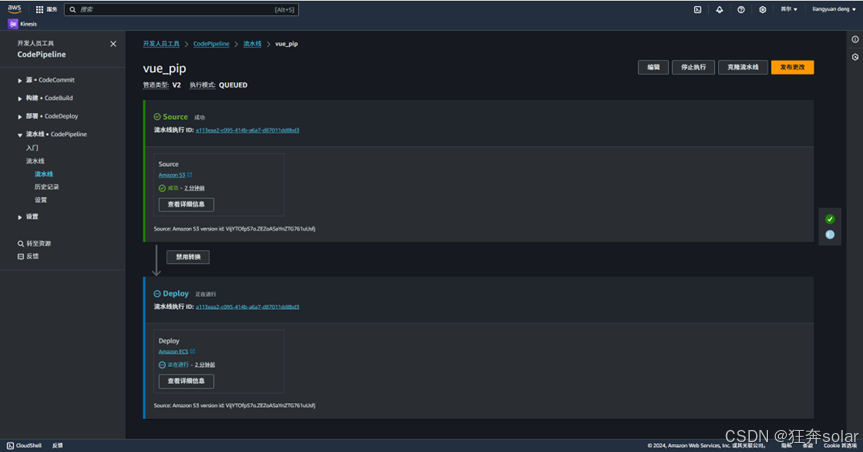863x452 pixels.
Task: Click the 克隆流水线 clone pipeline button
Action: (743, 67)
